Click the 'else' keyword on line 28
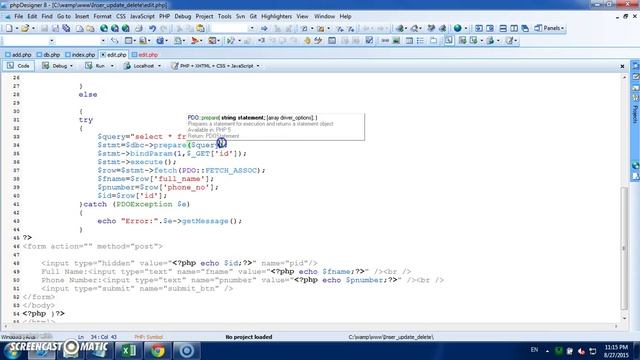The height and width of the screenshot is (360, 640). [88, 94]
